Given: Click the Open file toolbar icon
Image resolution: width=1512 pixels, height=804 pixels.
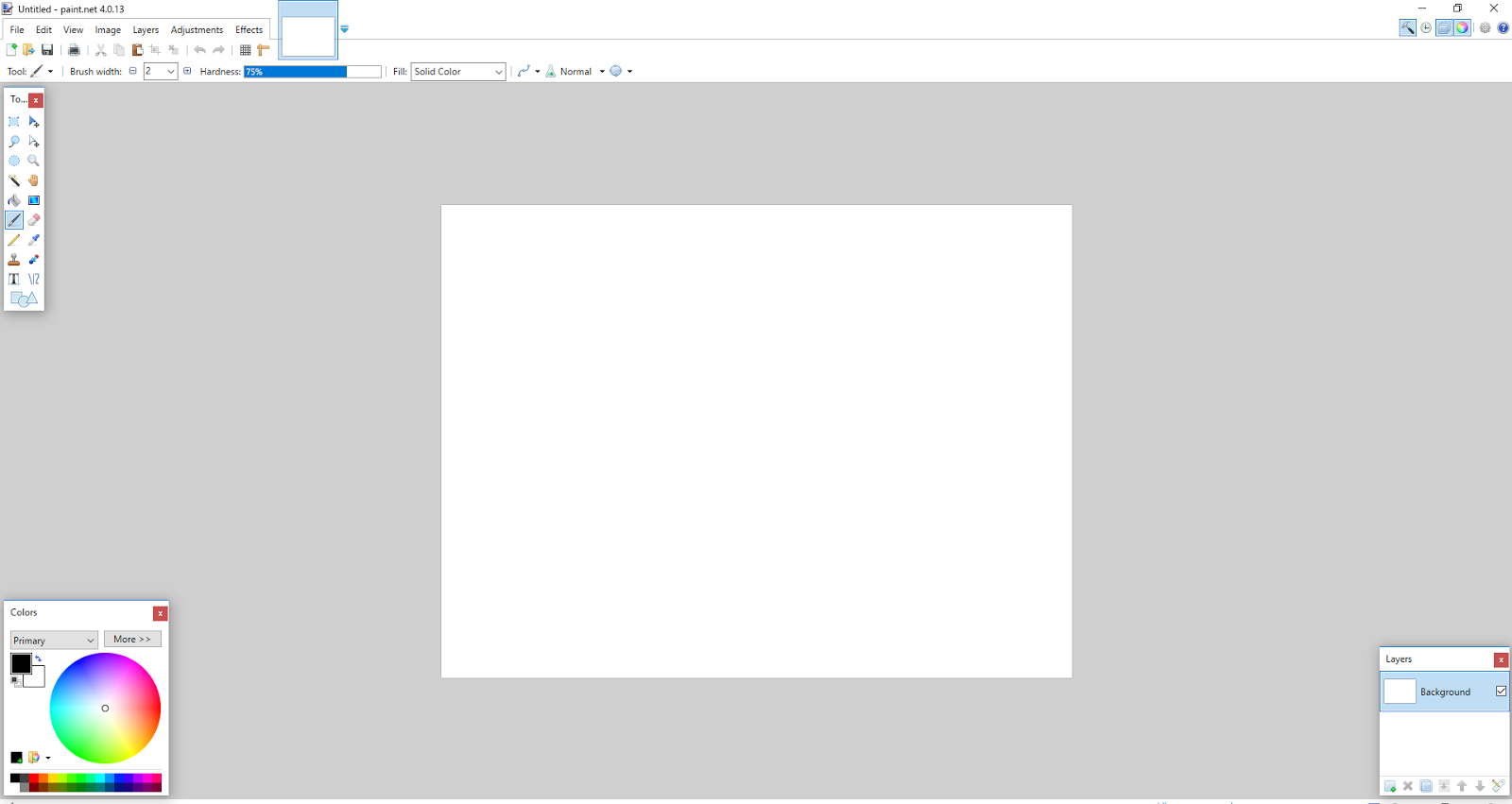Looking at the screenshot, I should click(29, 50).
